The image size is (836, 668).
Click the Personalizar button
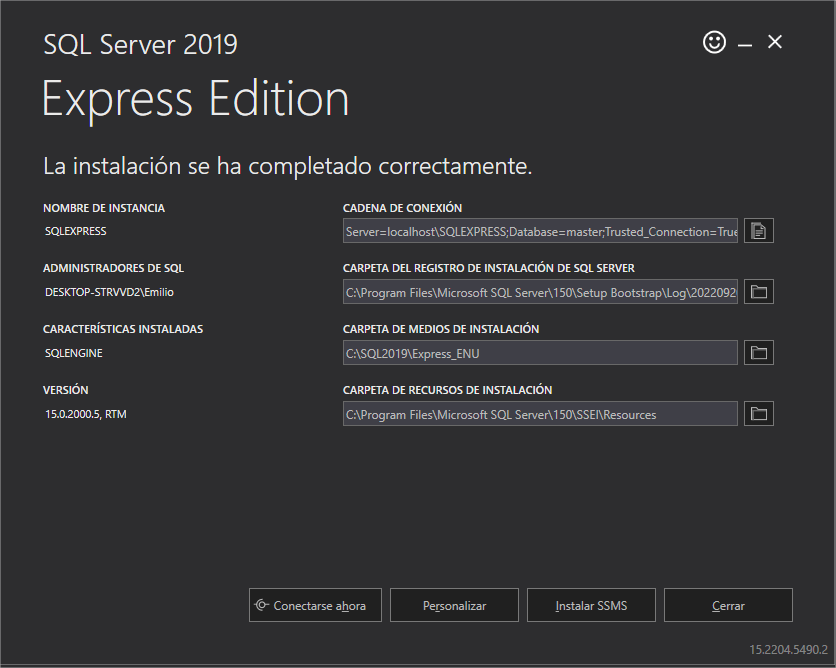tap(454, 605)
